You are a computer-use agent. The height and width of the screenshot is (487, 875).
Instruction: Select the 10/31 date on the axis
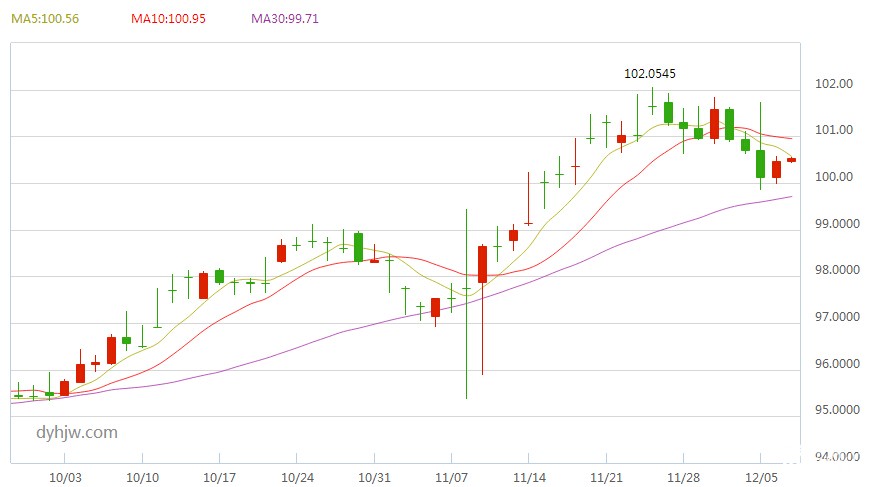[x=374, y=478]
